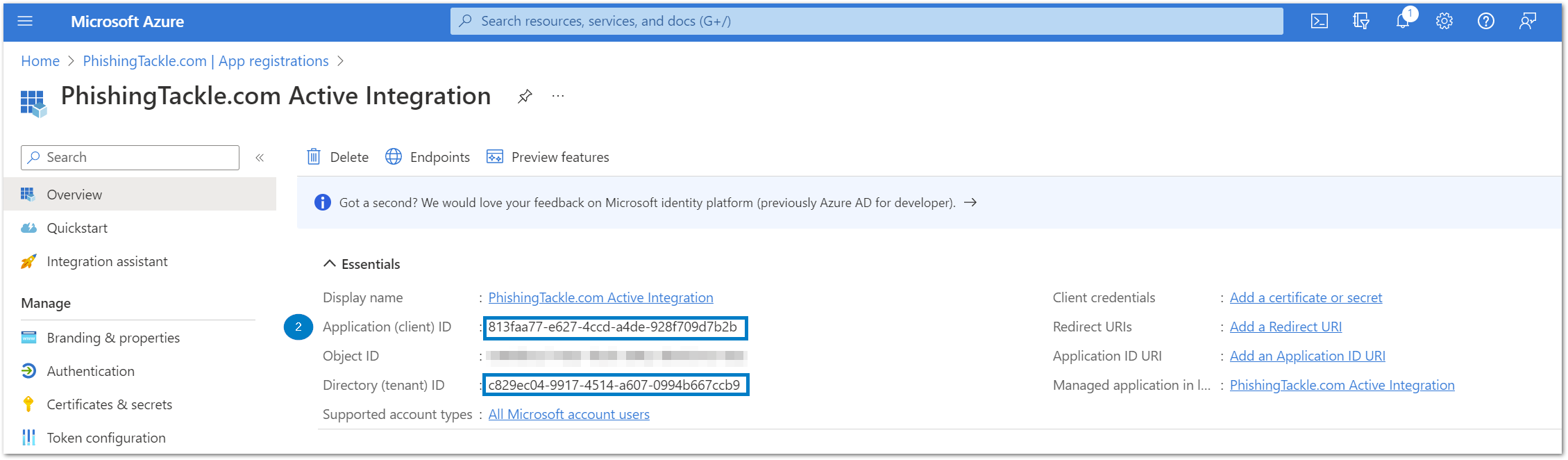Open the Feedback person icon
The image size is (1568, 460).
click(x=1528, y=22)
